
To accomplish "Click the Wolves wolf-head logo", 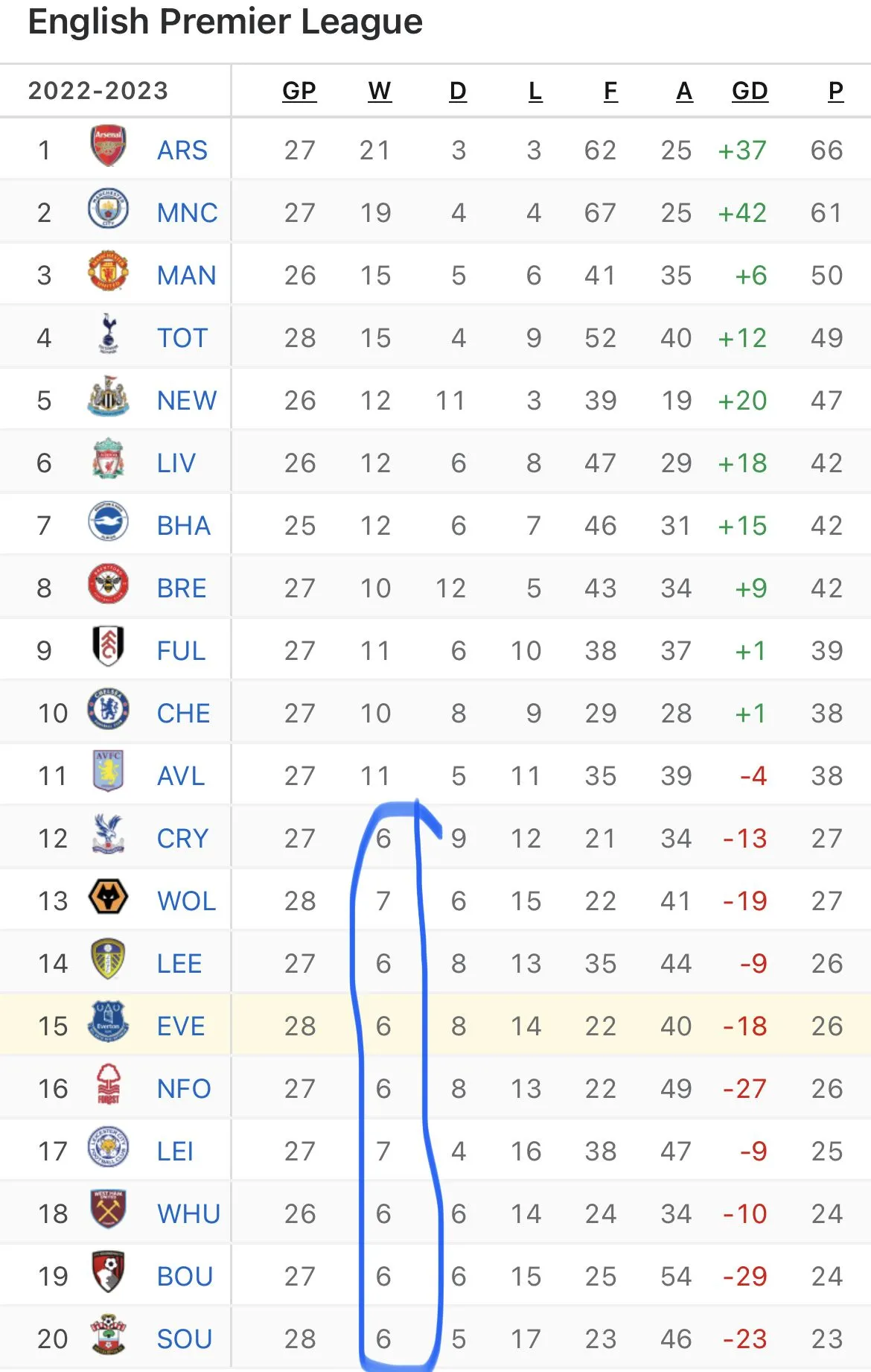I will 108,898.
